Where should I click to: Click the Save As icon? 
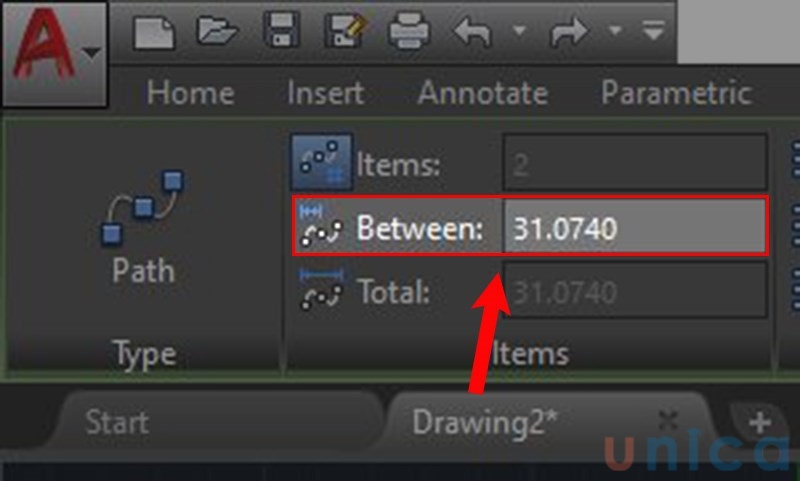(x=345, y=31)
